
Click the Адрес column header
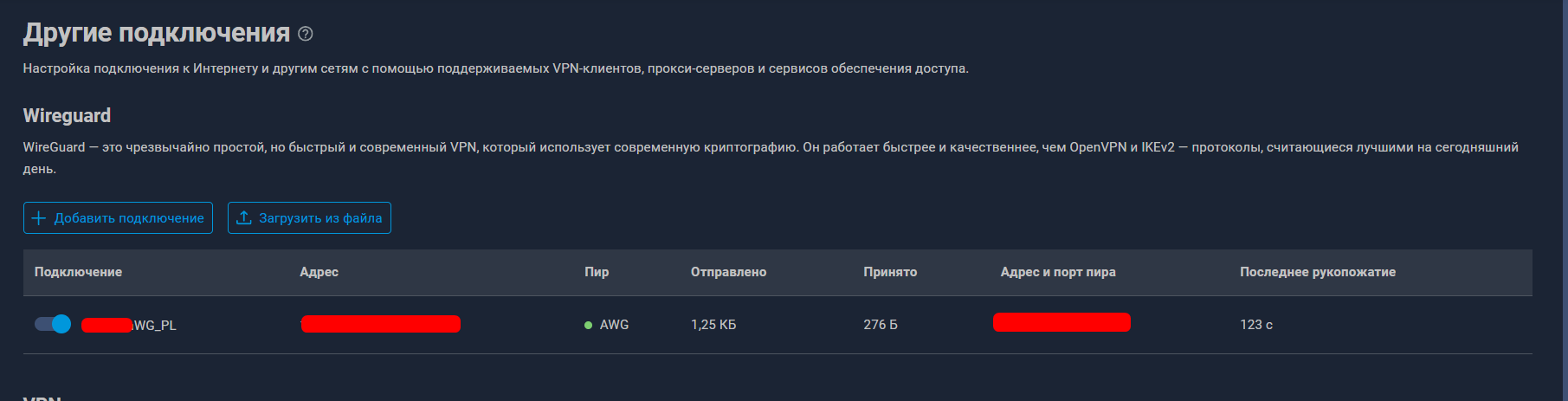tap(319, 272)
